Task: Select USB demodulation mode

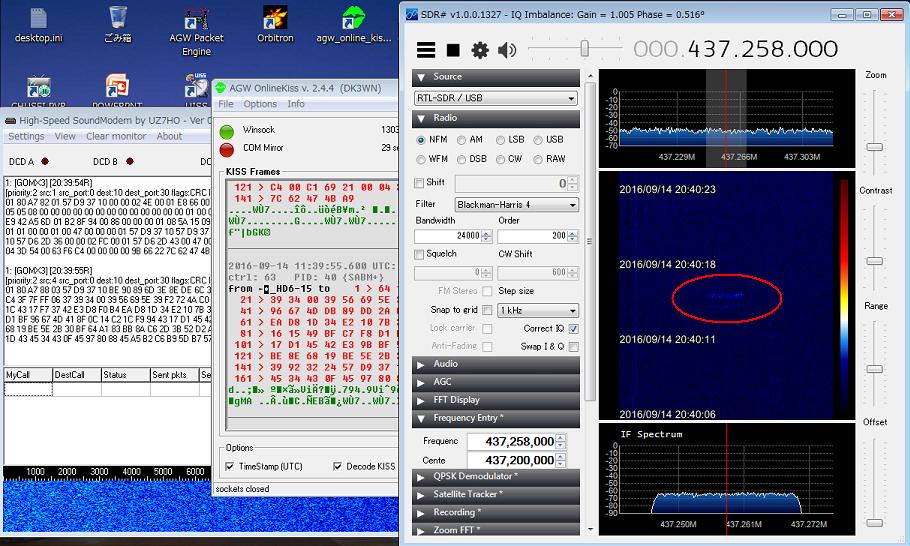Action: [538, 140]
